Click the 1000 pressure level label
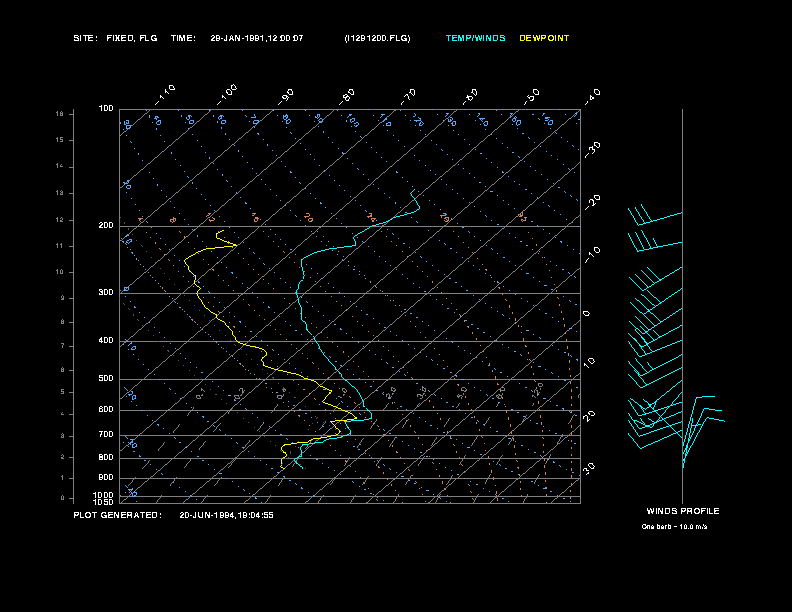This screenshot has width=792, height=612. 104,495
